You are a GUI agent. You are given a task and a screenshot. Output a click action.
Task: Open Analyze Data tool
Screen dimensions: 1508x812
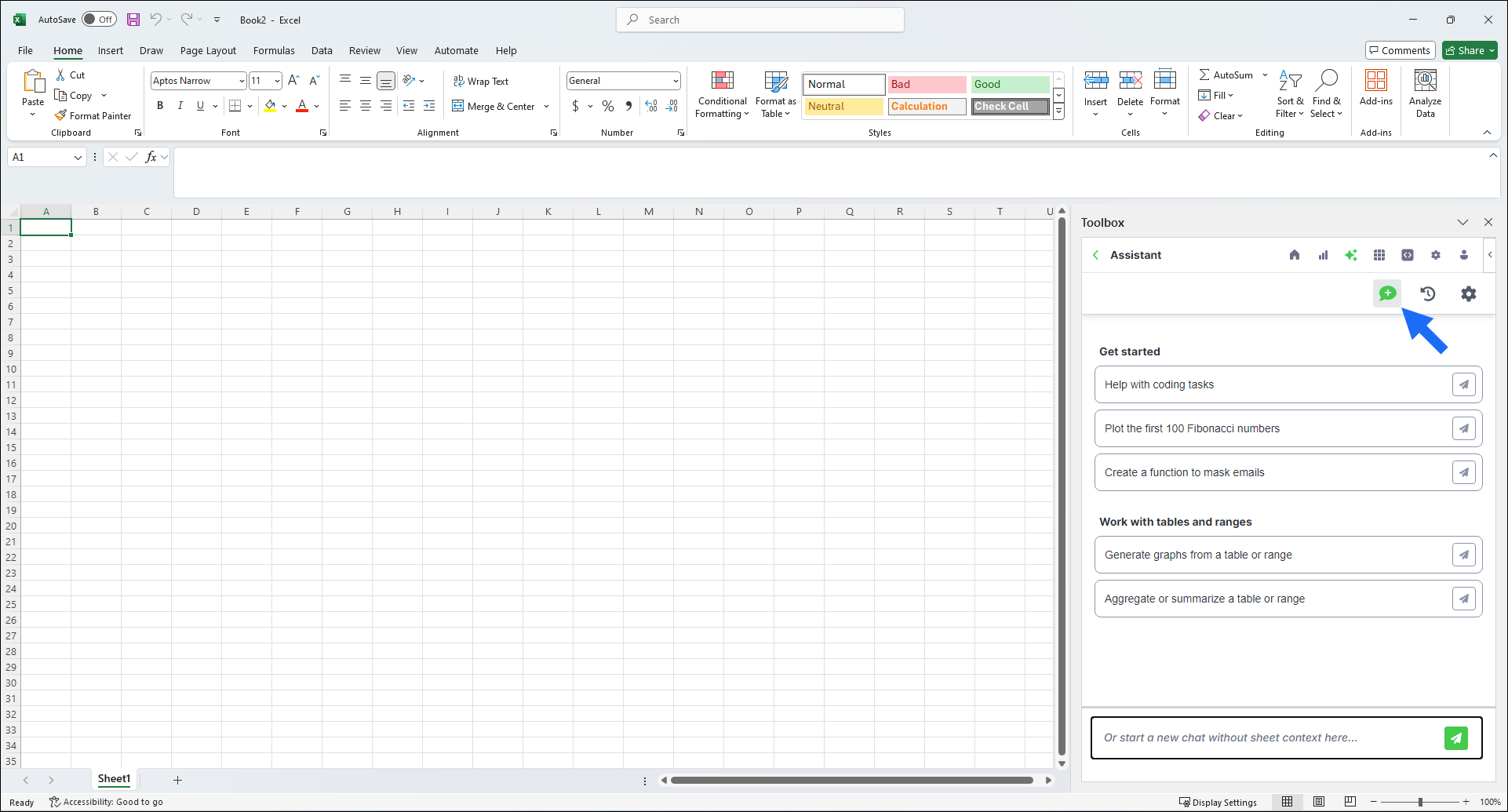[1425, 93]
